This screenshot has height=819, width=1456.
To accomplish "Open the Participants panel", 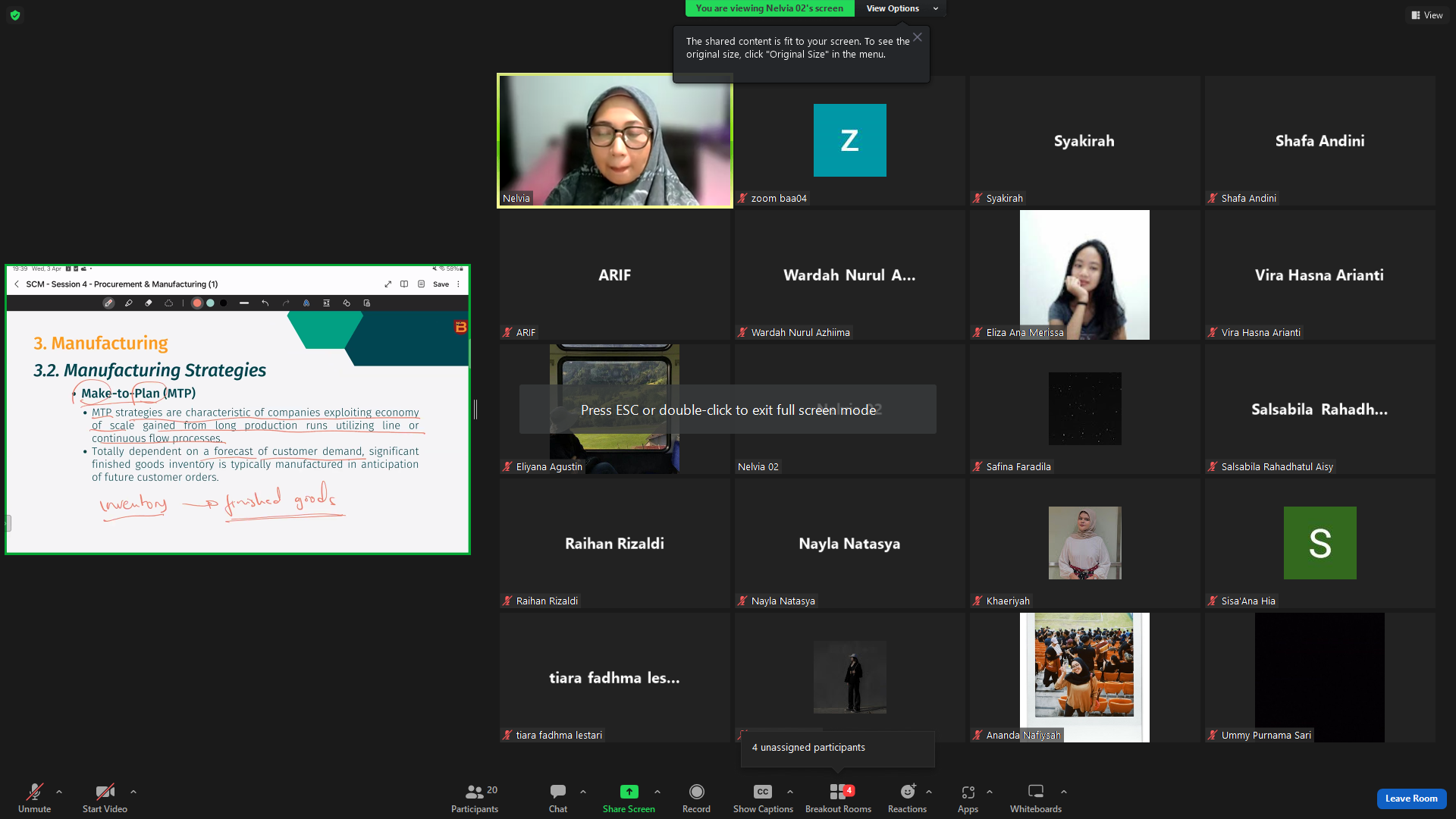I will click(475, 798).
